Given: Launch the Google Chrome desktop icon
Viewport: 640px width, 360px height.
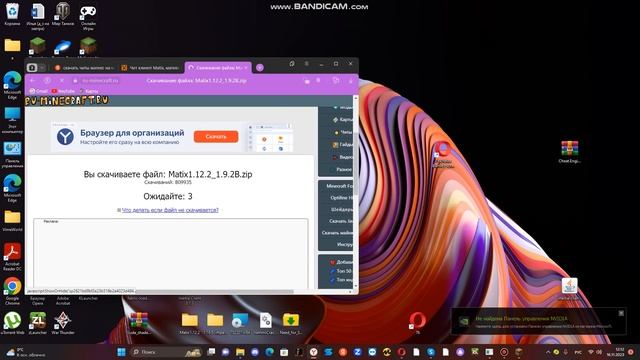Looking at the screenshot, I should (12, 291).
